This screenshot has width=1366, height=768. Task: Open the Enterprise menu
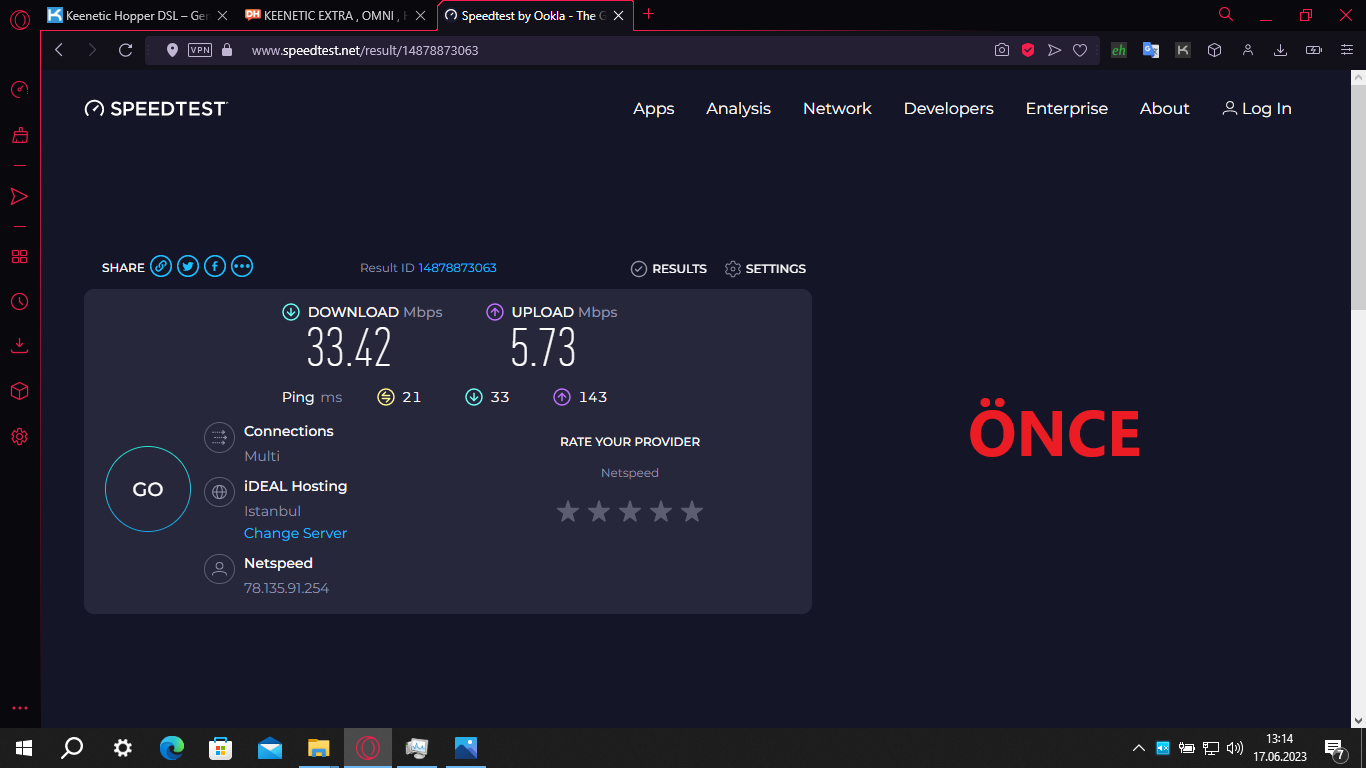(x=1067, y=108)
